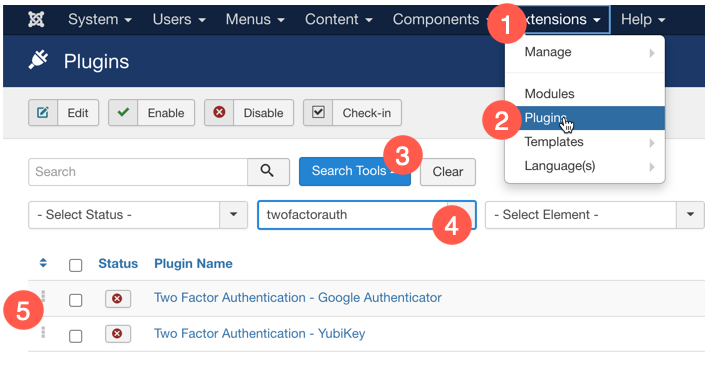Image resolution: width=705 pixels, height=379 pixels.
Task: Click the Disable toolbar button
Action: coord(249,112)
